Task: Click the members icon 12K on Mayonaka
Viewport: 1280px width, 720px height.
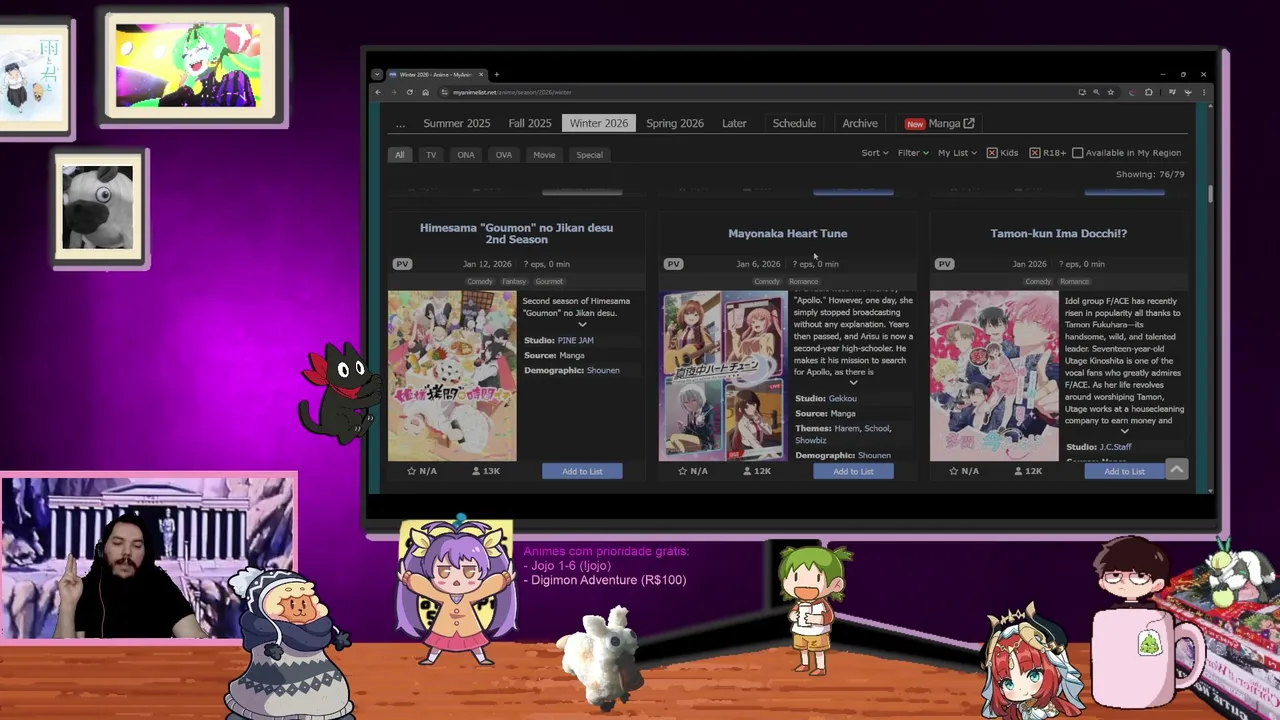Action: pos(747,471)
